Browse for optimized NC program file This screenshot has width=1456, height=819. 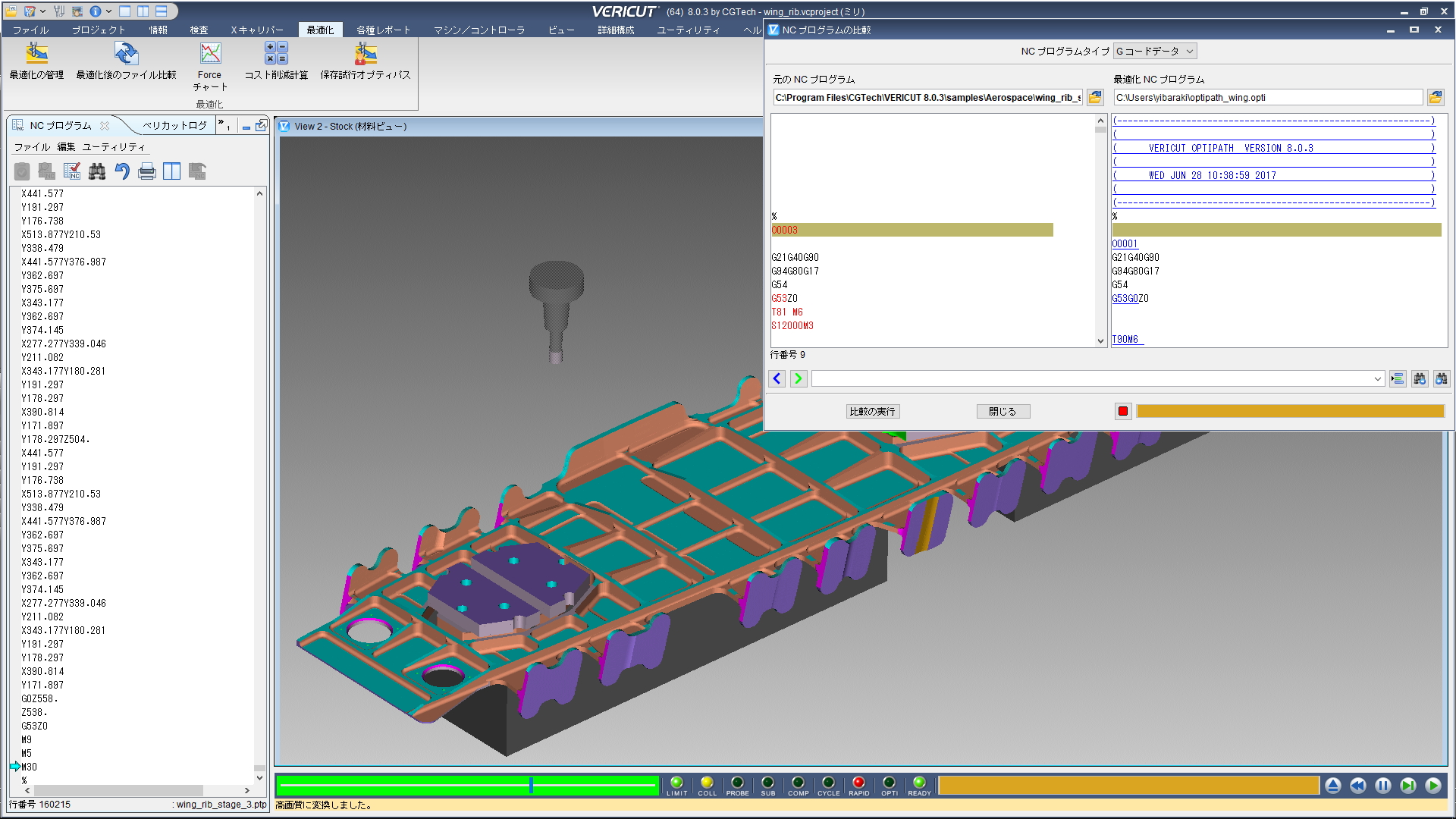1436,97
